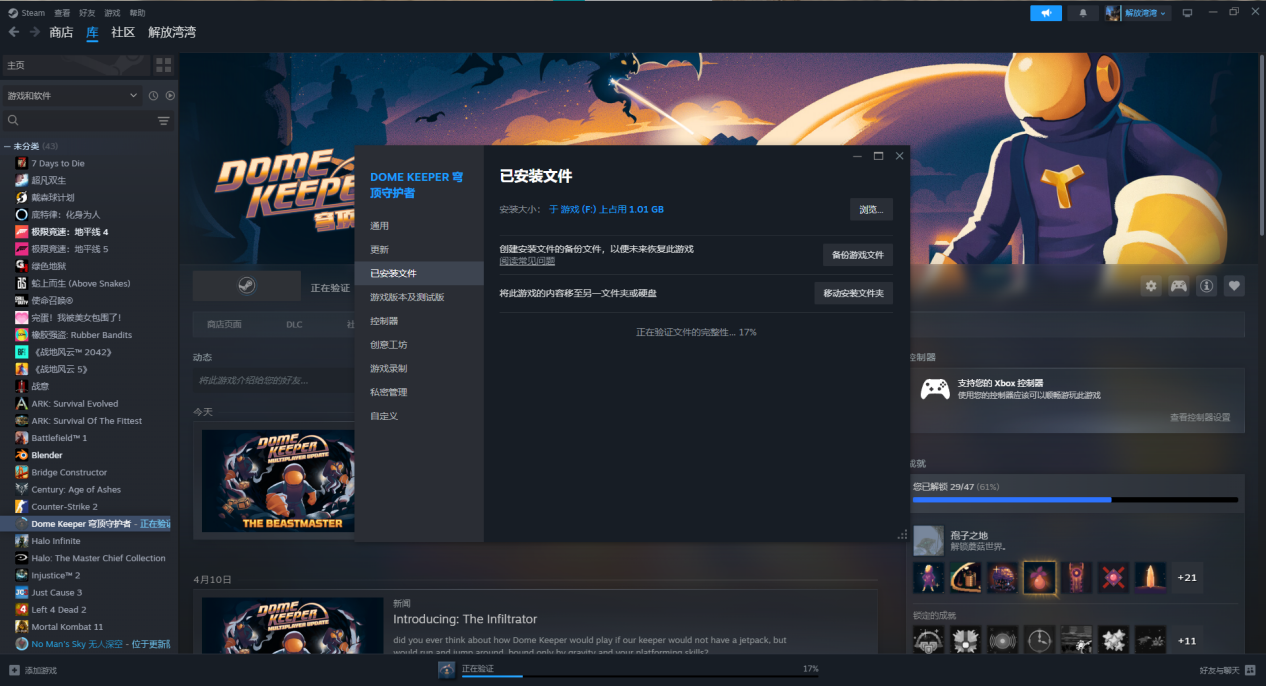Open game settings gear icon
The height and width of the screenshot is (686, 1266).
pos(1151,286)
